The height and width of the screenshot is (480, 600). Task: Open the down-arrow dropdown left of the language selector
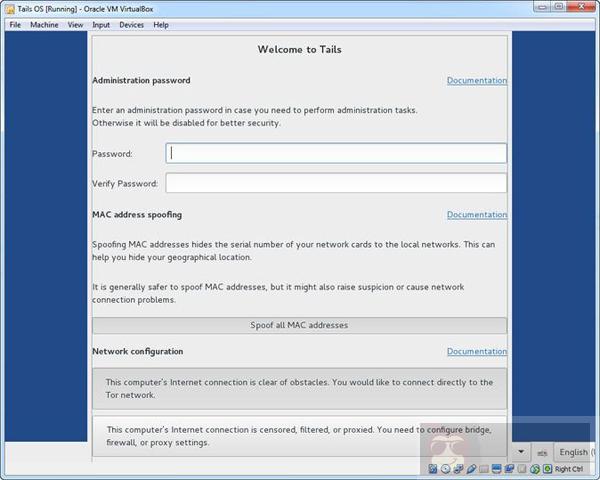pos(521,452)
